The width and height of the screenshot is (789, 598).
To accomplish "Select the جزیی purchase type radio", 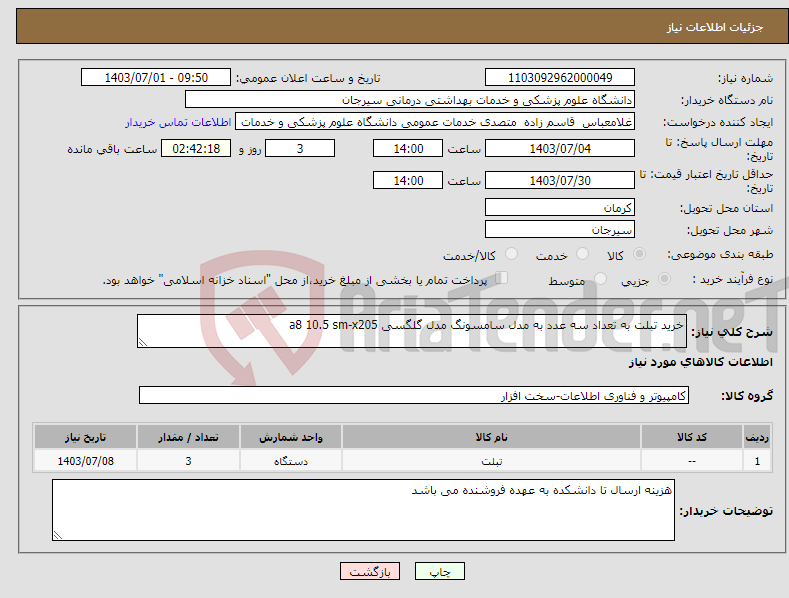I will coord(664,278).
